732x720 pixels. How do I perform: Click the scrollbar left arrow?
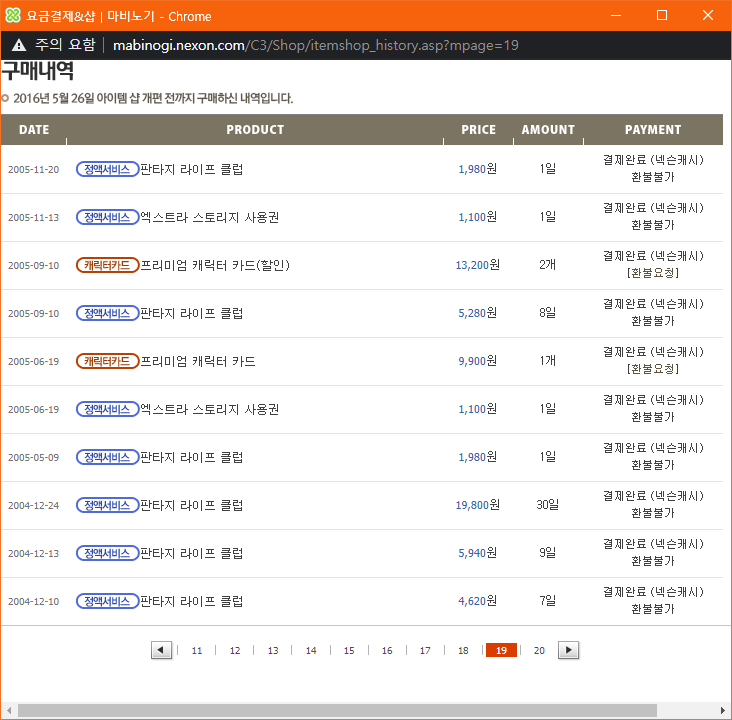[x=8, y=710]
